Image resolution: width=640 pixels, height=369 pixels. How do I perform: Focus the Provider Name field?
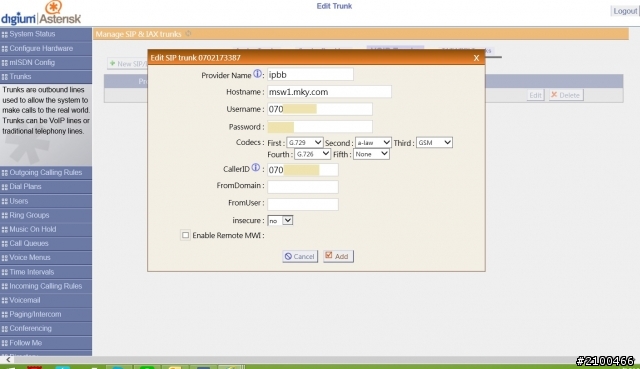(310, 75)
